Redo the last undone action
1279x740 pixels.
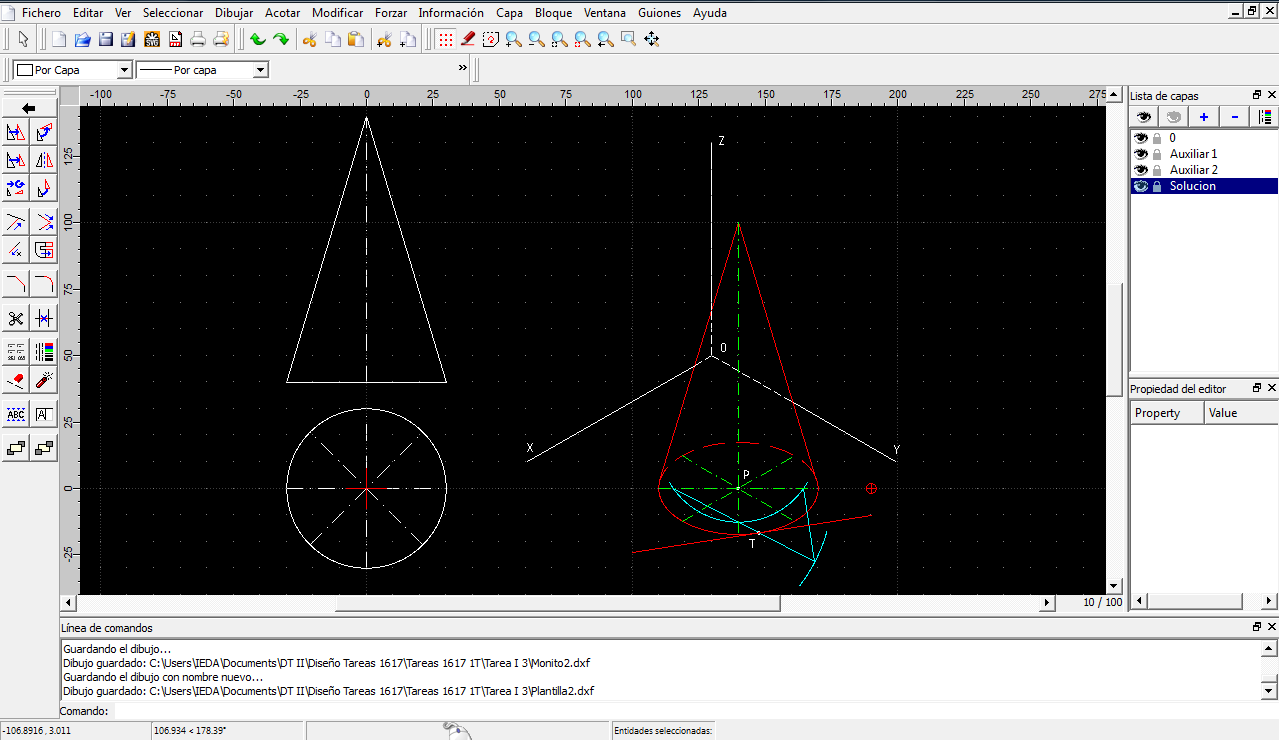point(281,39)
